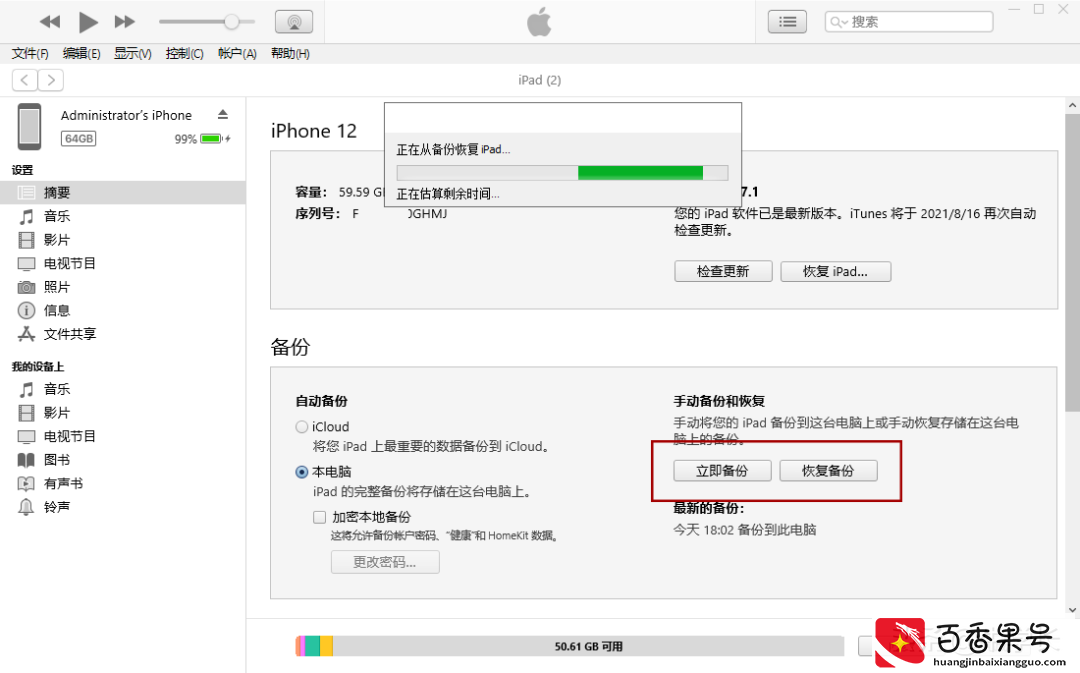
Task: Click 立即备份 button
Action: [722, 470]
